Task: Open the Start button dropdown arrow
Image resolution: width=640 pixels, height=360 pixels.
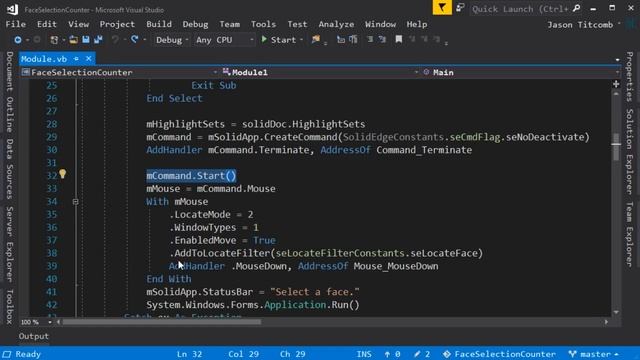Action: coord(301,40)
